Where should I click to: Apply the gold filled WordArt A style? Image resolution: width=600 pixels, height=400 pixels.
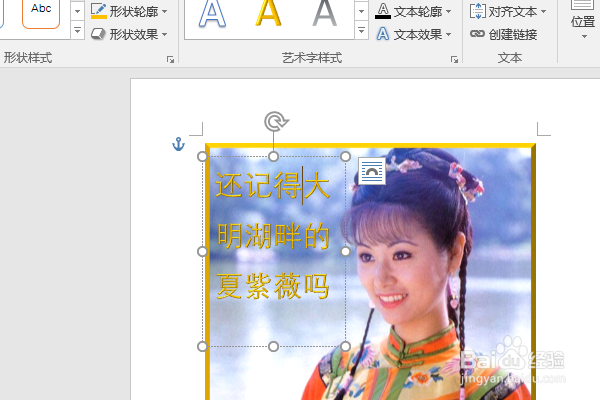tap(268, 13)
